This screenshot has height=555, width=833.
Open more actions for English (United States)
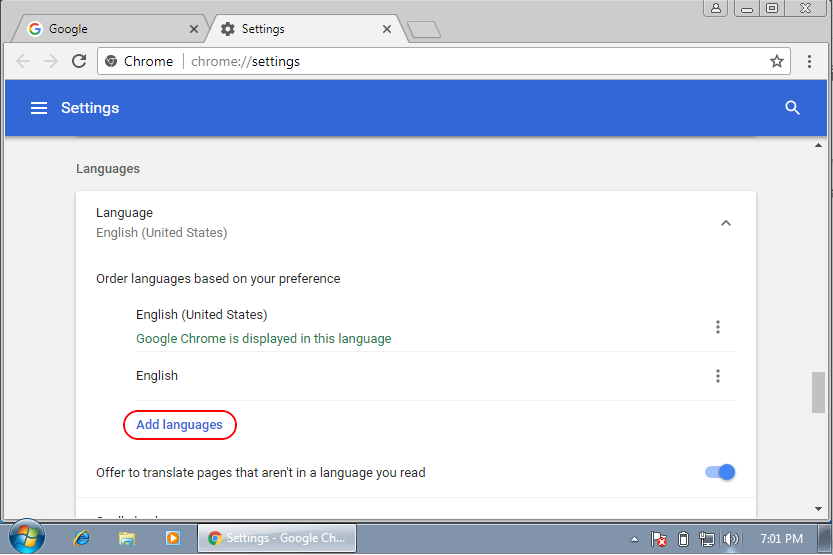(718, 327)
